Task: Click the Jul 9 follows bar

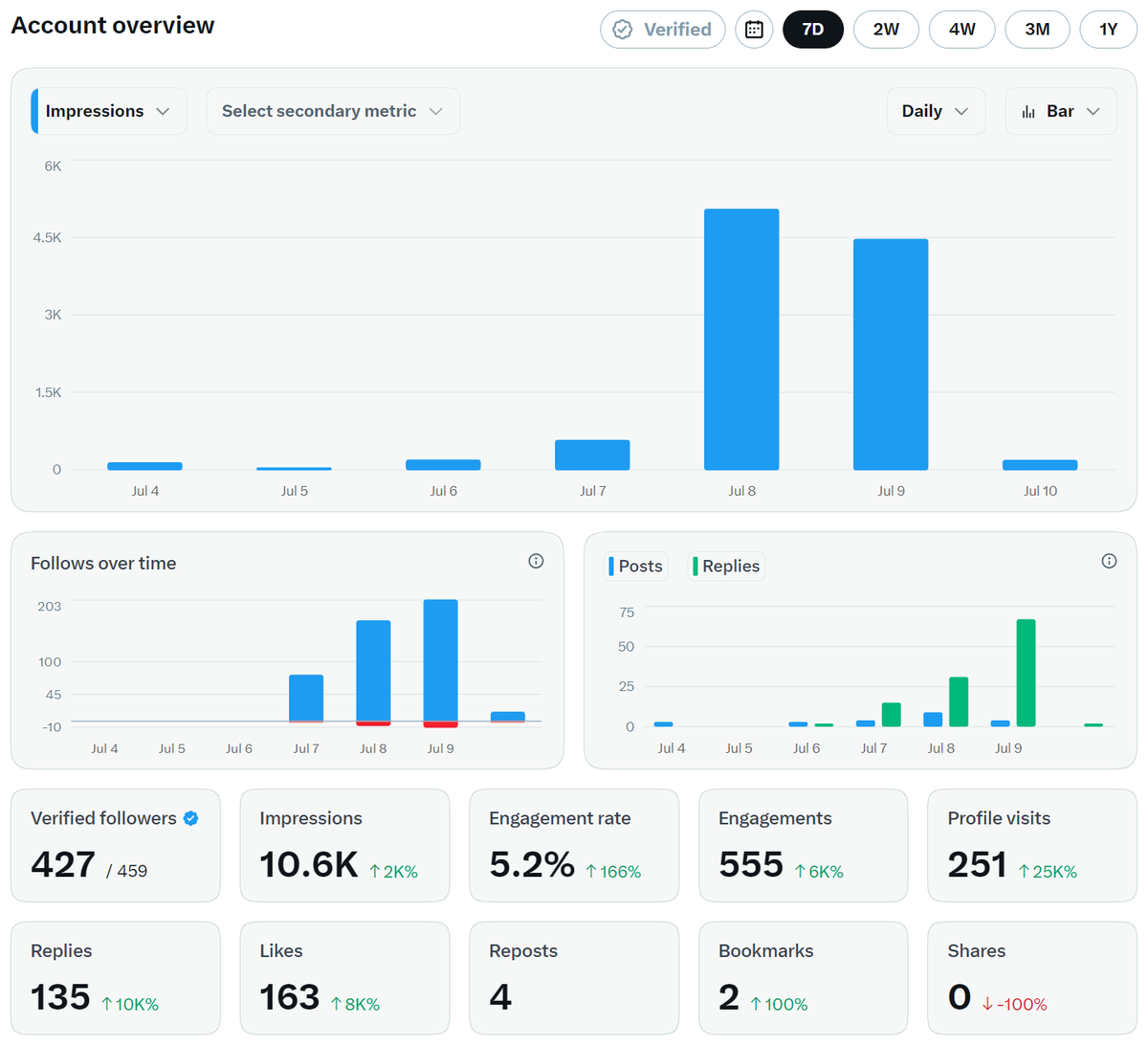Action: pyautogui.click(x=440, y=660)
